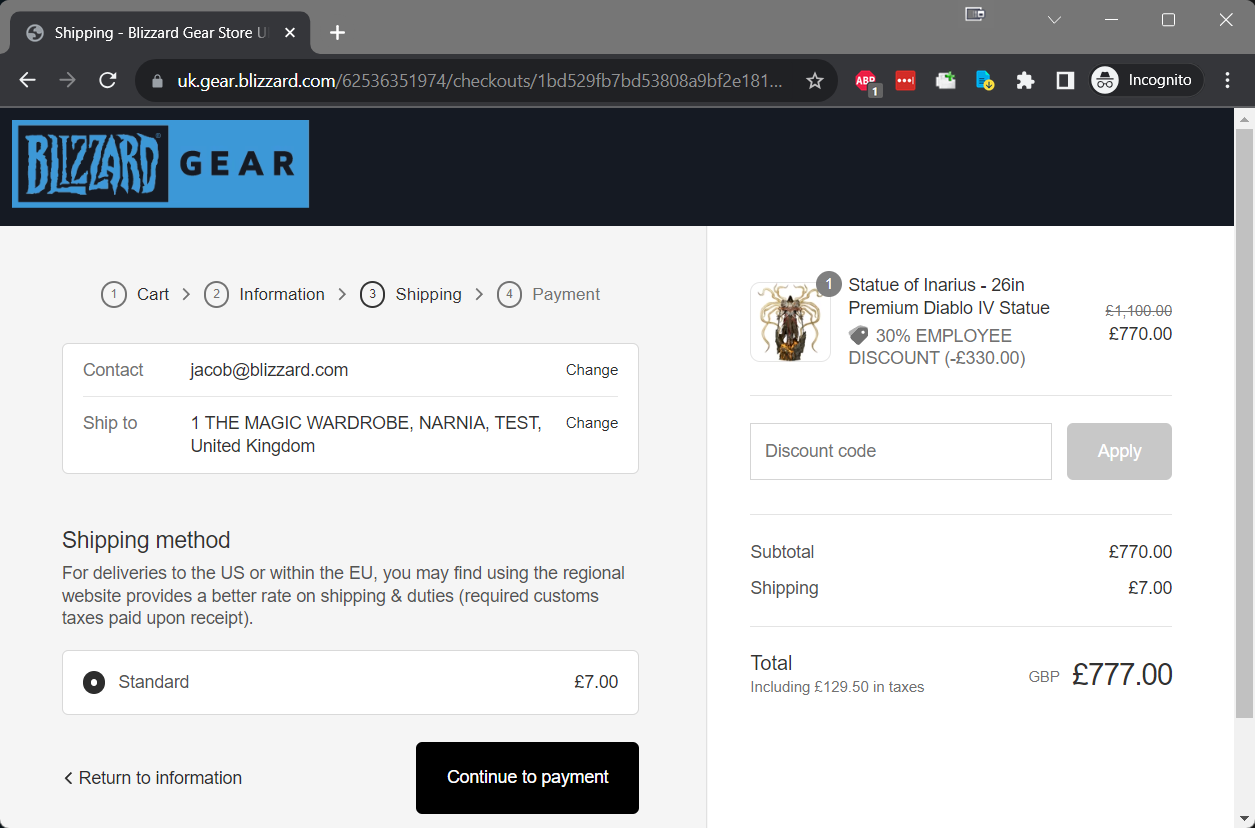Minimize the browser window
Screen dimensions: 1255x828
pos(1111,20)
